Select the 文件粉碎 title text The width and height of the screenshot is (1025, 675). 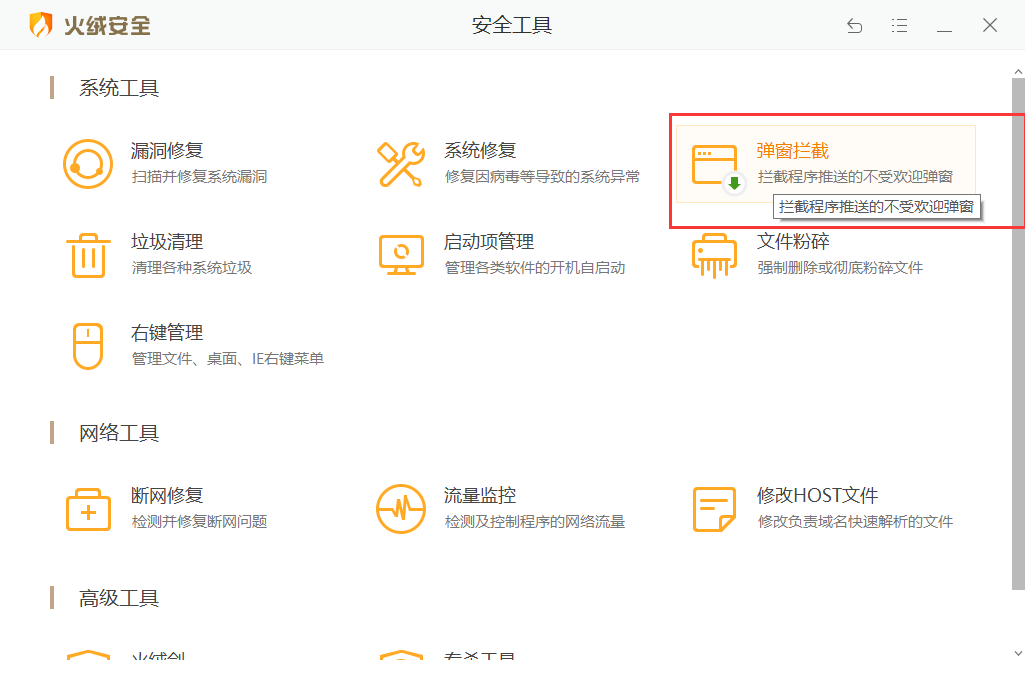click(793, 242)
